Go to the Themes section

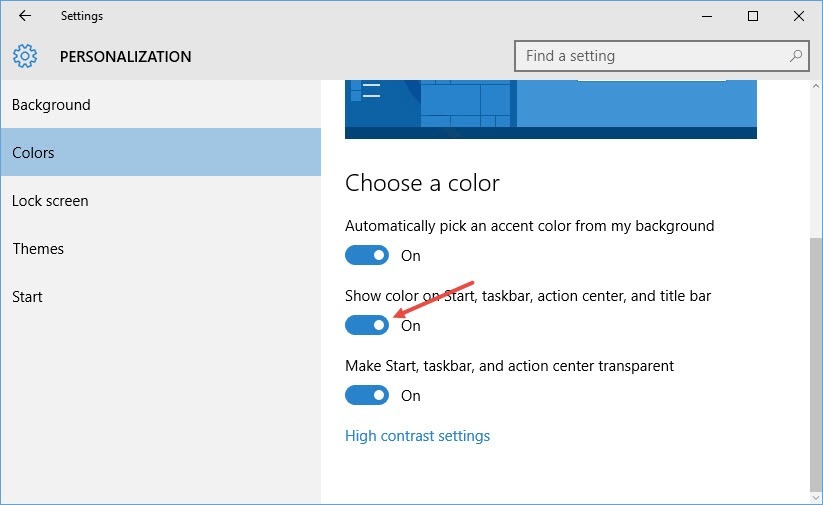pyautogui.click(x=161, y=248)
